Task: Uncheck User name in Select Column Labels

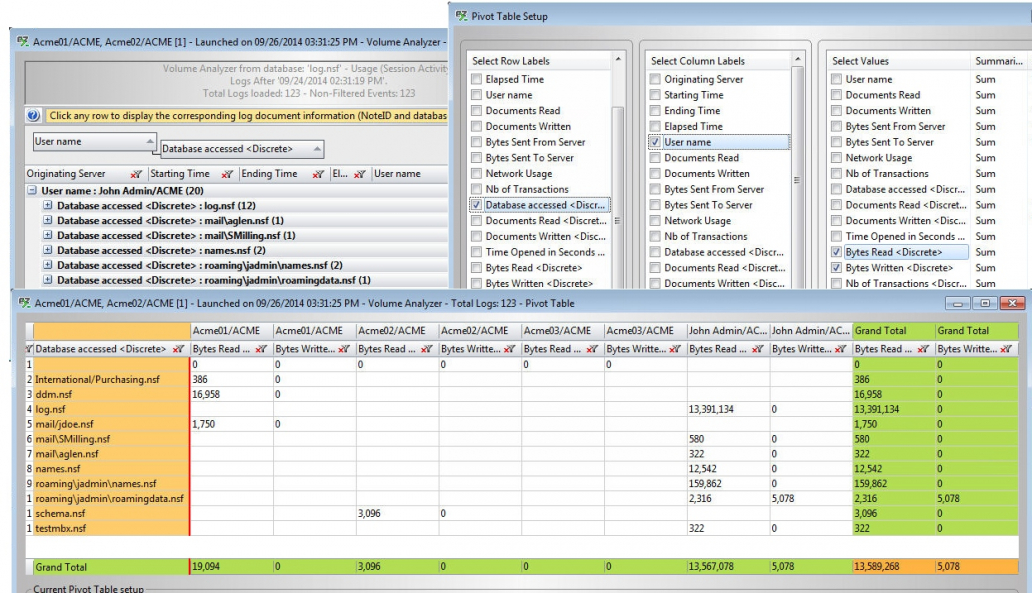Action: point(655,142)
